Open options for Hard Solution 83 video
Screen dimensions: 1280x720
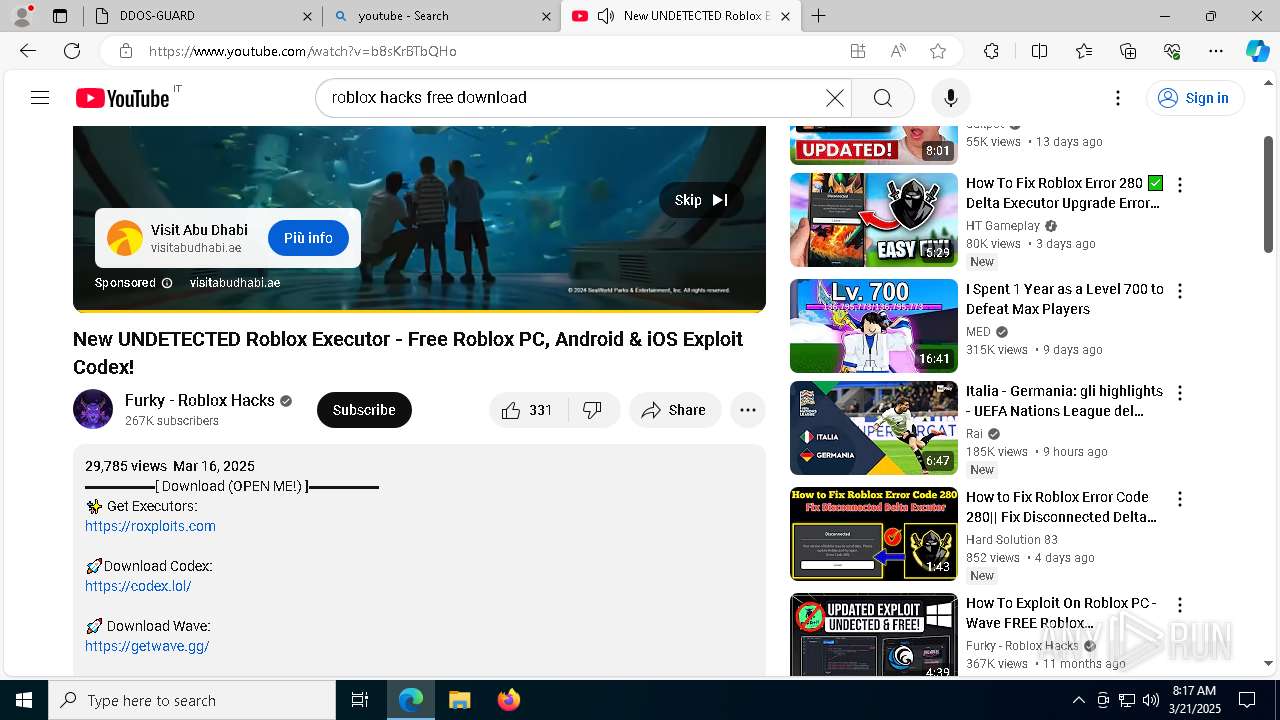coord(1180,499)
